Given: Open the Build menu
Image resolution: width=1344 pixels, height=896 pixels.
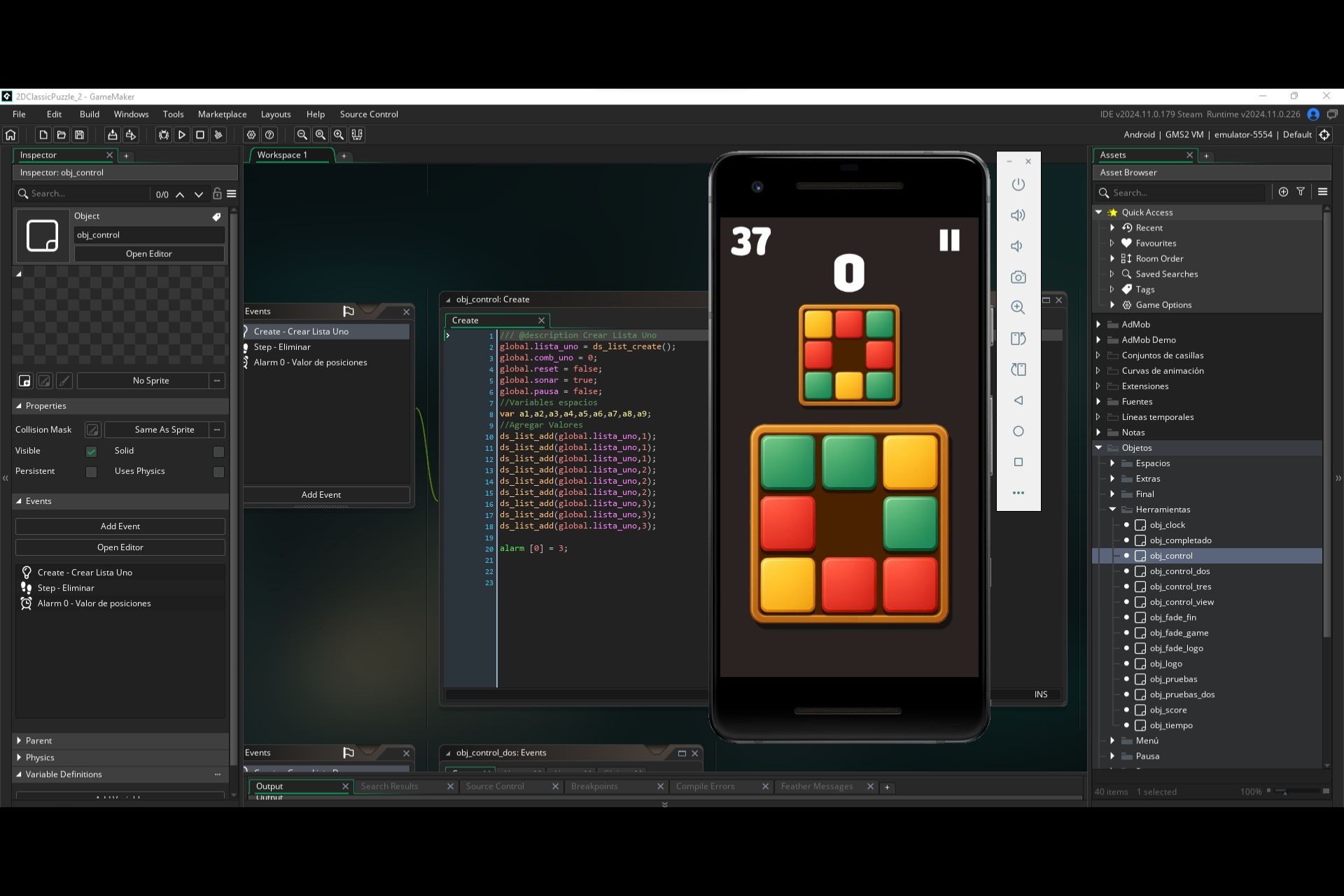Looking at the screenshot, I should 90,114.
